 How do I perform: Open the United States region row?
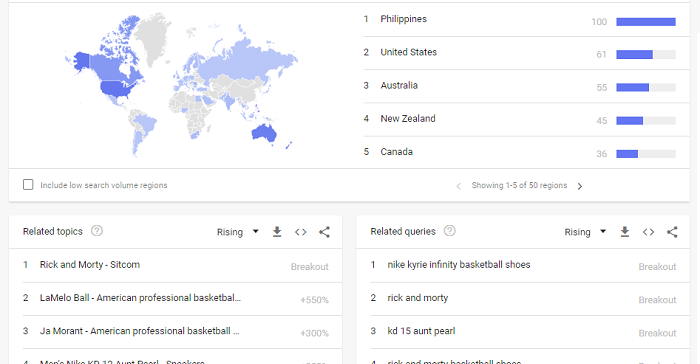[526, 53]
